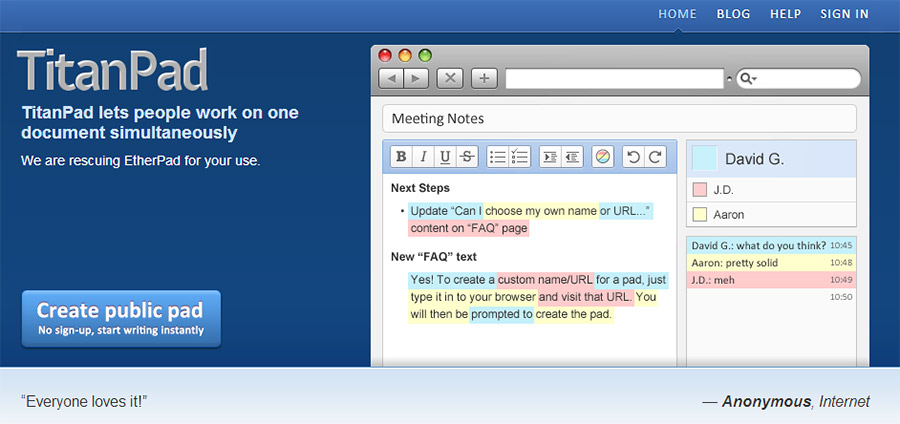
Task: Insert a checklist using the checkmark list icon
Action: pyautogui.click(x=519, y=157)
